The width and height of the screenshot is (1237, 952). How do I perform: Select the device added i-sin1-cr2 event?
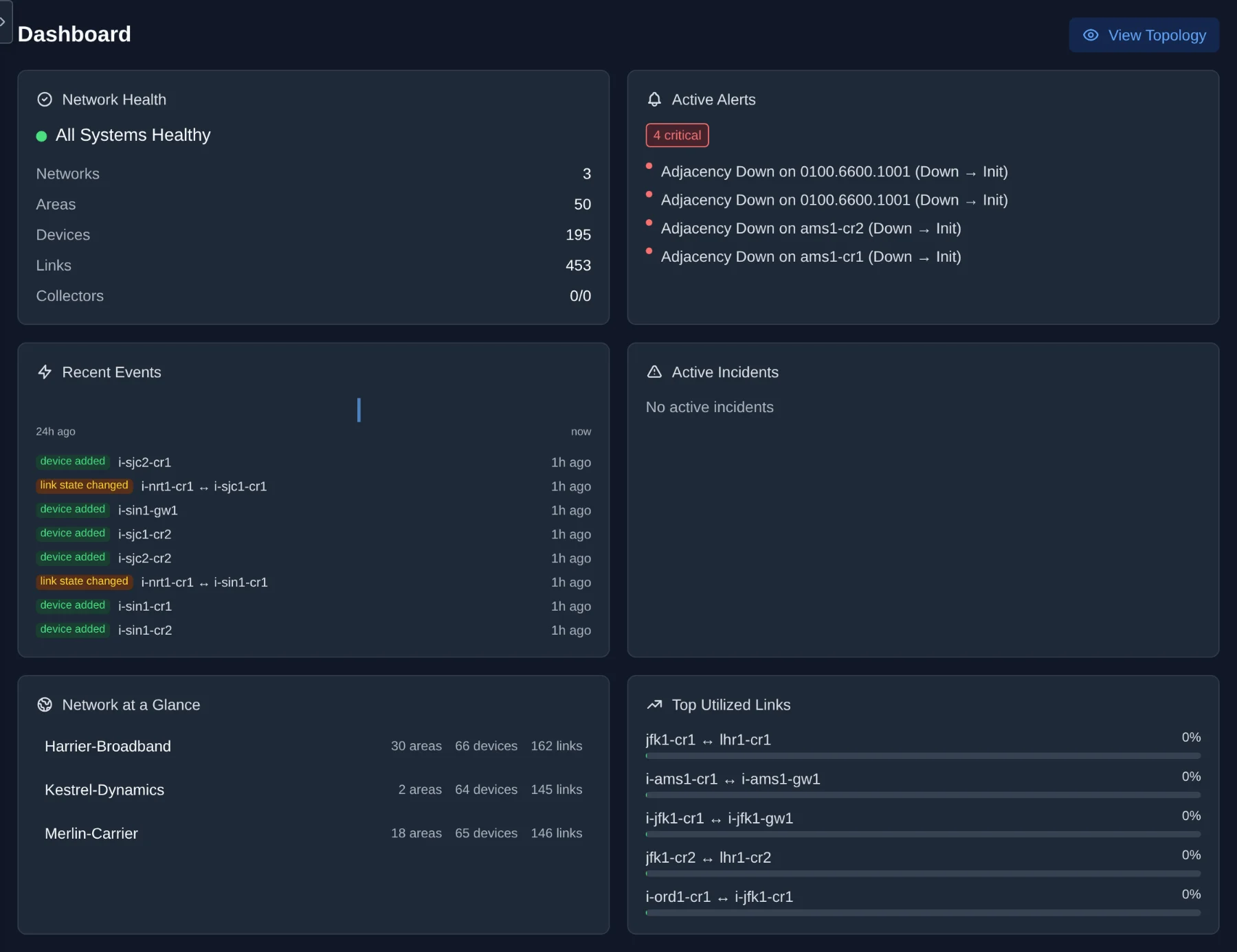313,631
